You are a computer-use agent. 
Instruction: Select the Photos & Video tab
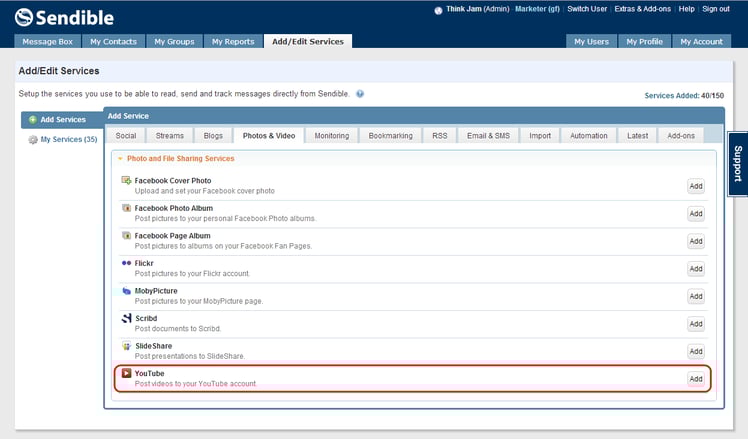pos(269,136)
